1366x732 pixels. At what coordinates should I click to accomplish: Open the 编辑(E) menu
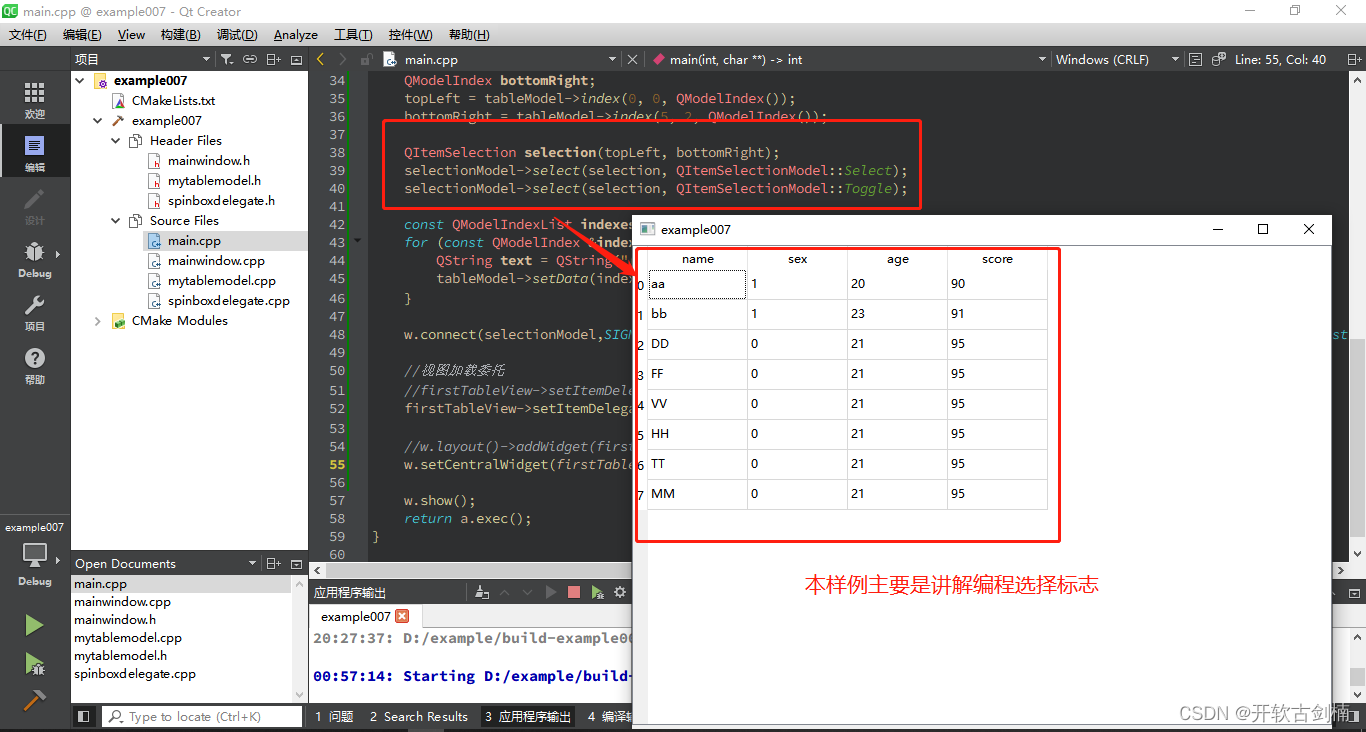pos(82,35)
